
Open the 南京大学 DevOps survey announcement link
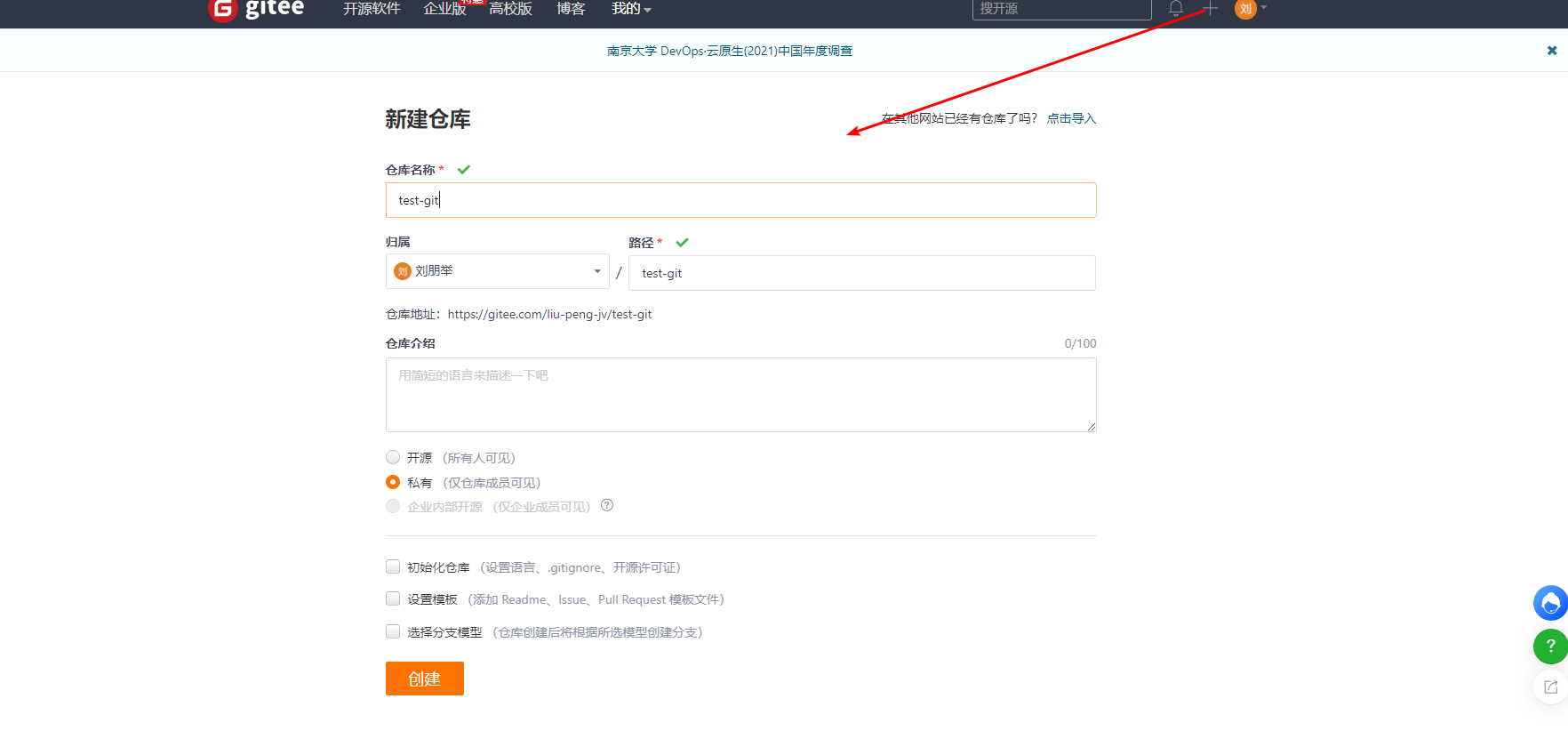[730, 51]
